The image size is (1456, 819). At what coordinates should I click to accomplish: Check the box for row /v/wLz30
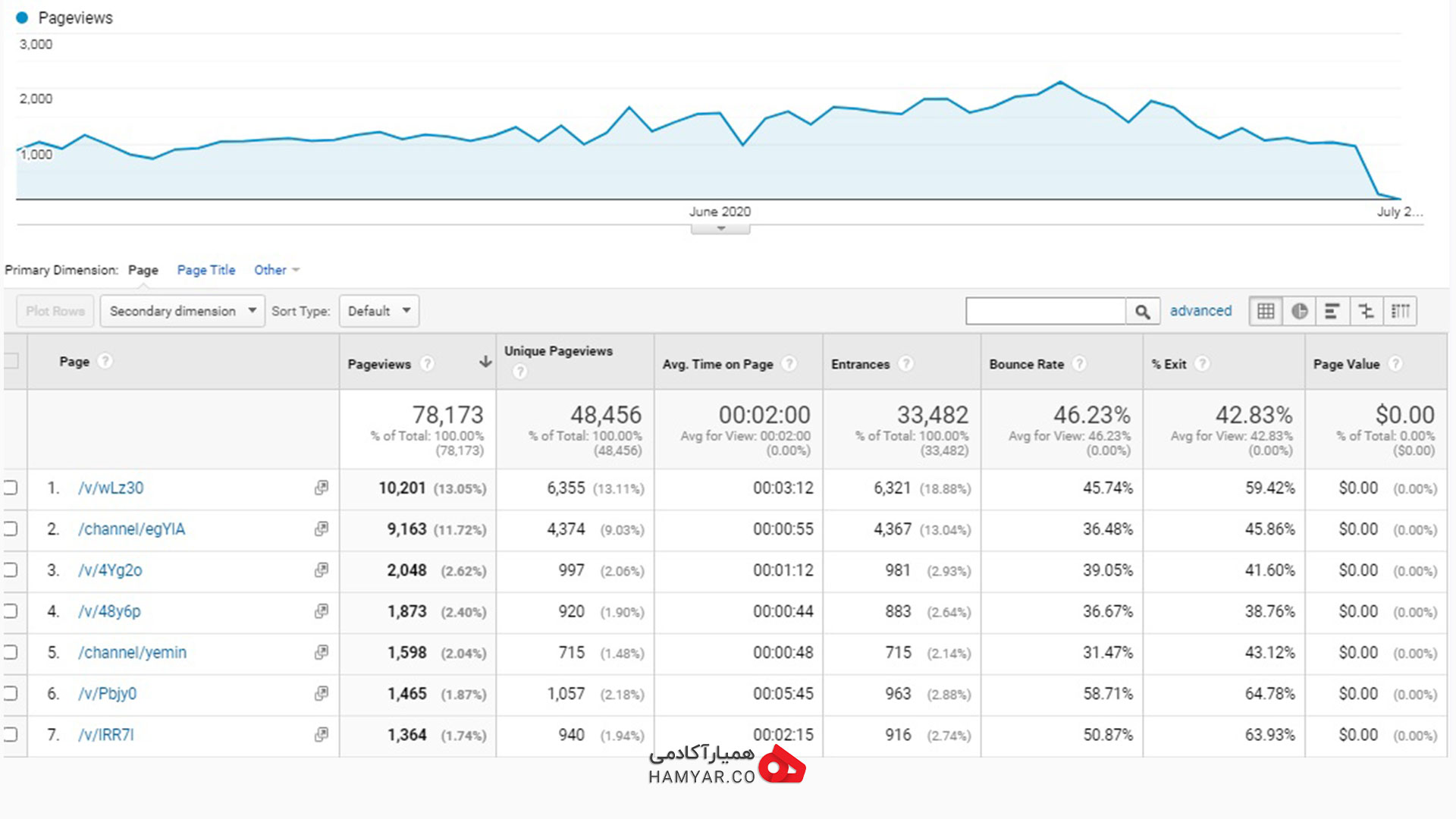[10, 488]
